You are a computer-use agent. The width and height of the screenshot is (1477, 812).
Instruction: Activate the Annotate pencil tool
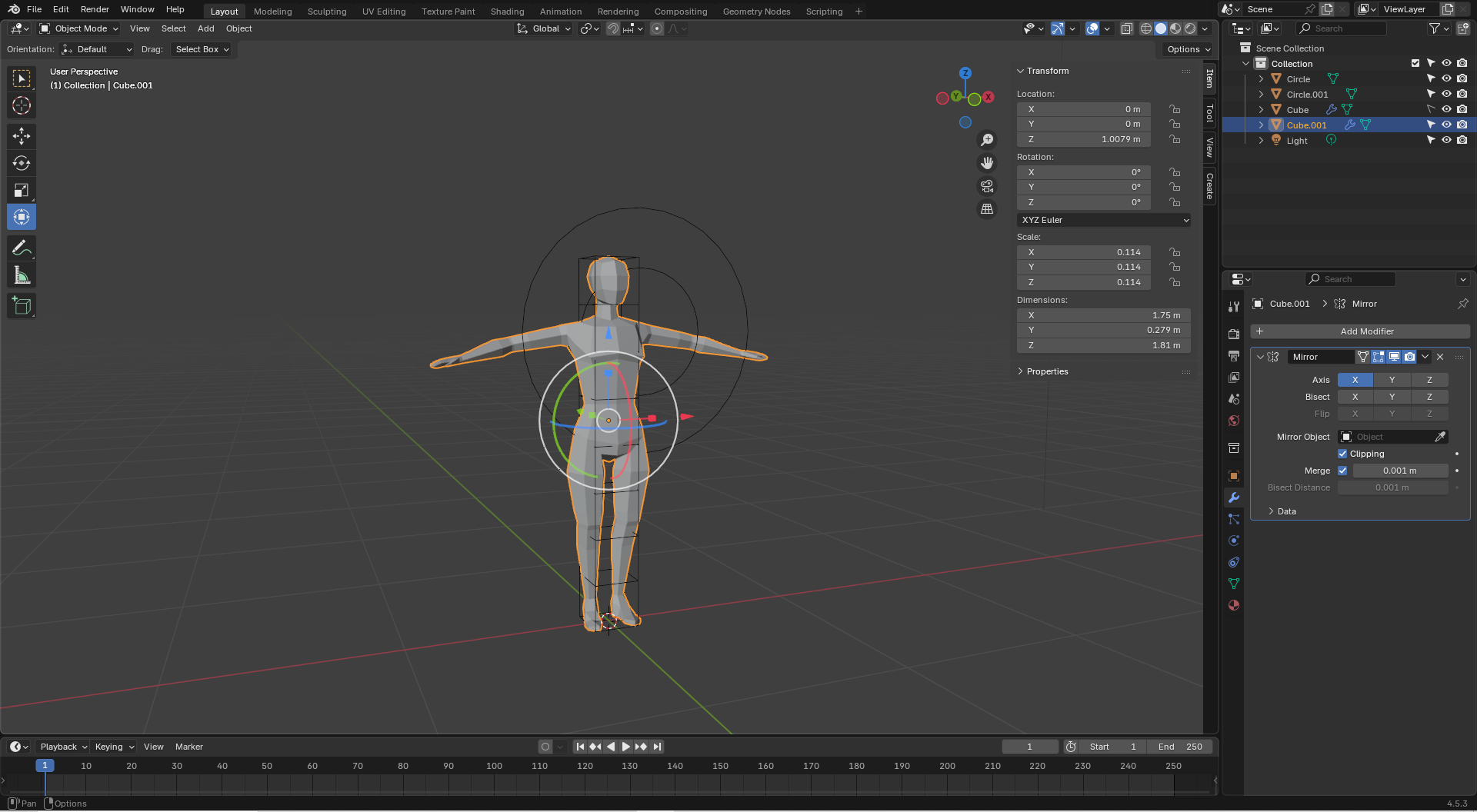pos(22,248)
